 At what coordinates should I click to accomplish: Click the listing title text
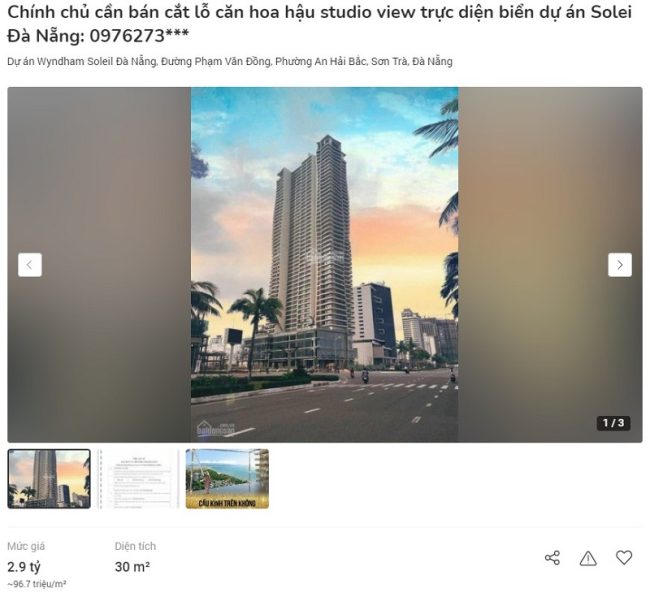tap(320, 24)
